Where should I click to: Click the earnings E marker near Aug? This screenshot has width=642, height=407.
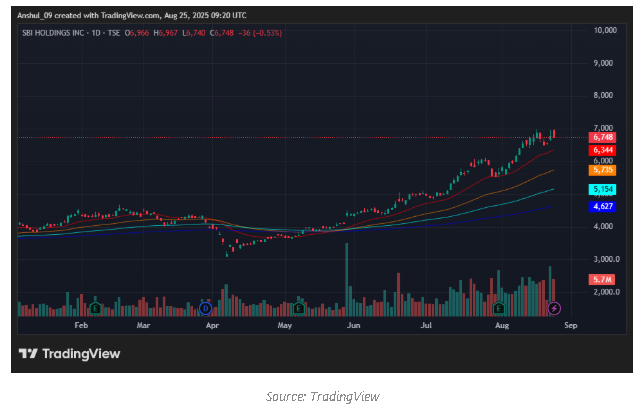[x=499, y=308]
